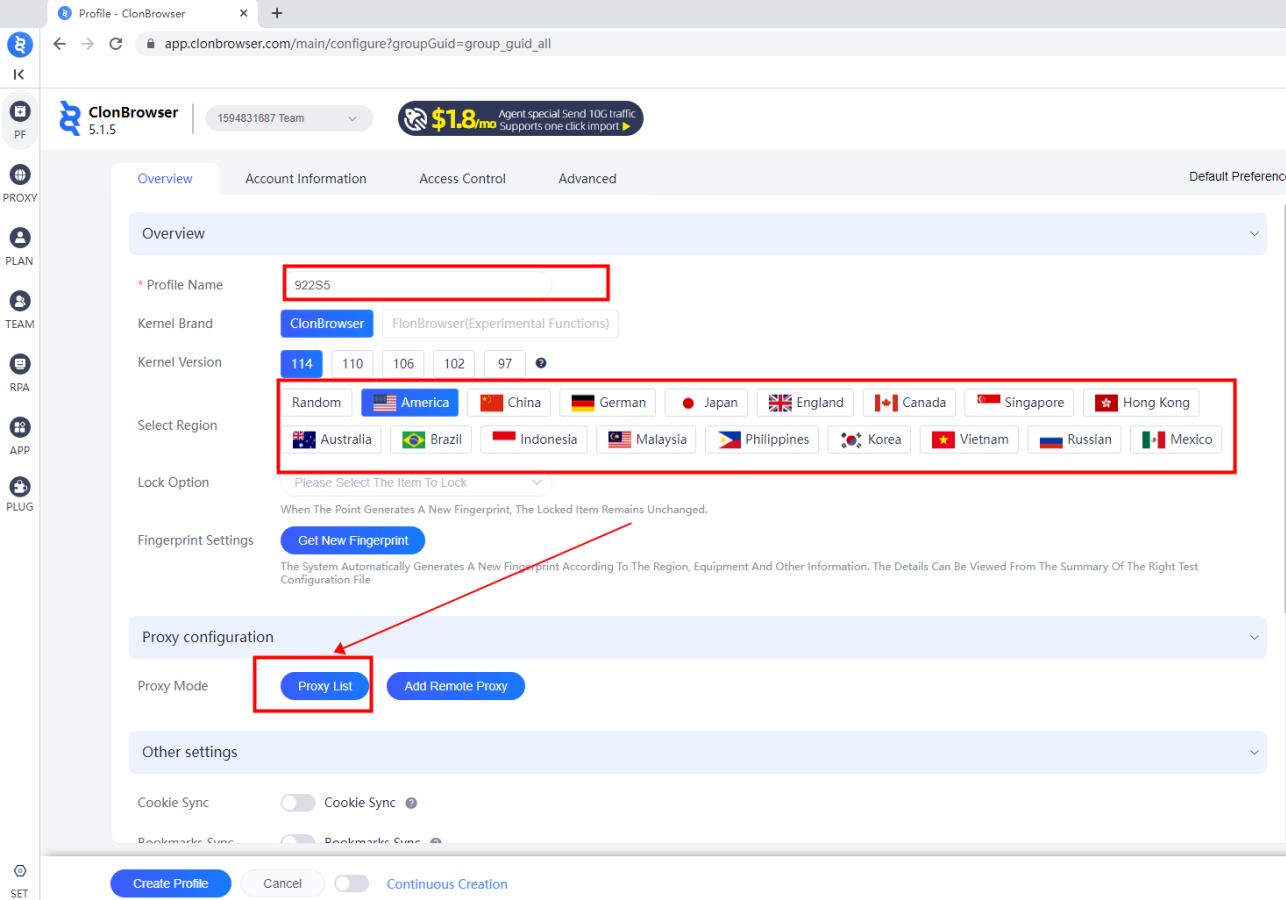1286x900 pixels.
Task: Open the PROXY section in sidebar
Action: (19, 175)
